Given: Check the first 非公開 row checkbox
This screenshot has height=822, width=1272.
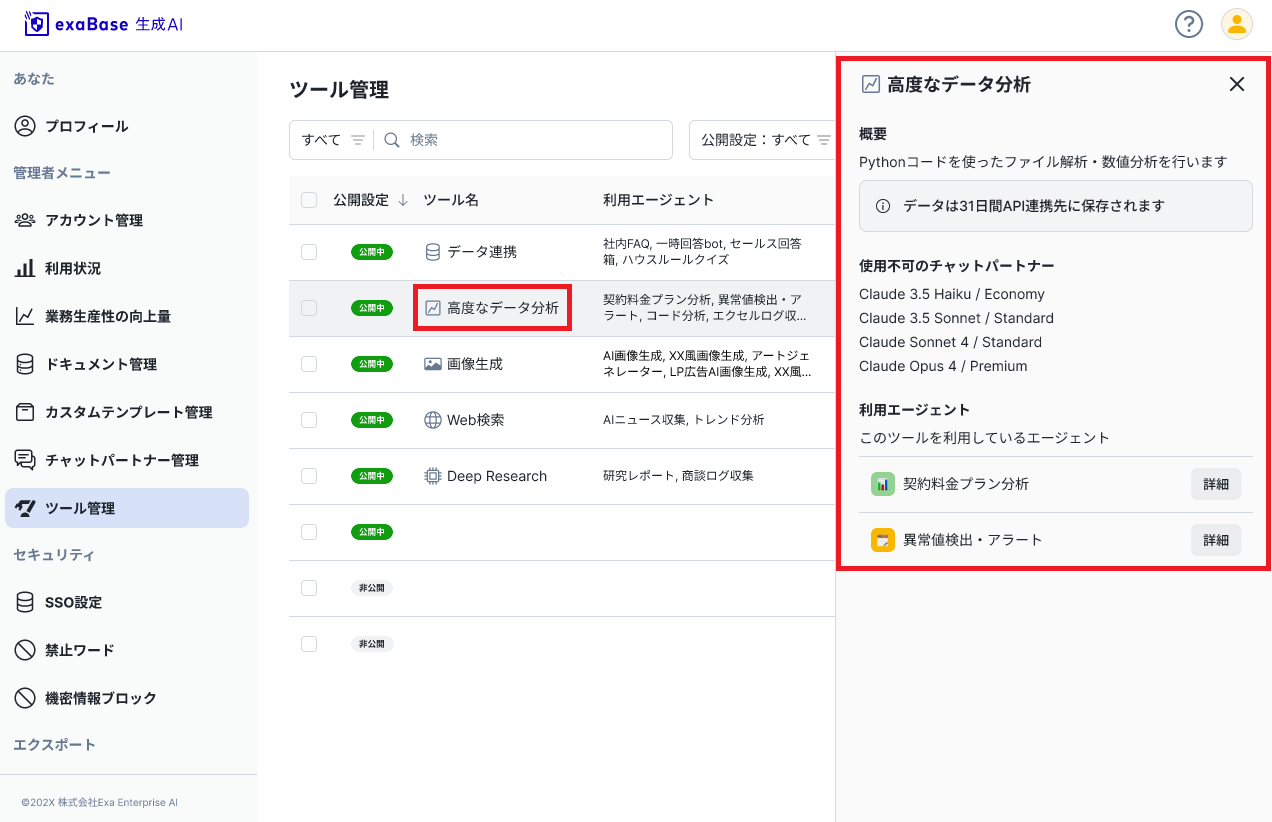Looking at the screenshot, I should (309, 588).
